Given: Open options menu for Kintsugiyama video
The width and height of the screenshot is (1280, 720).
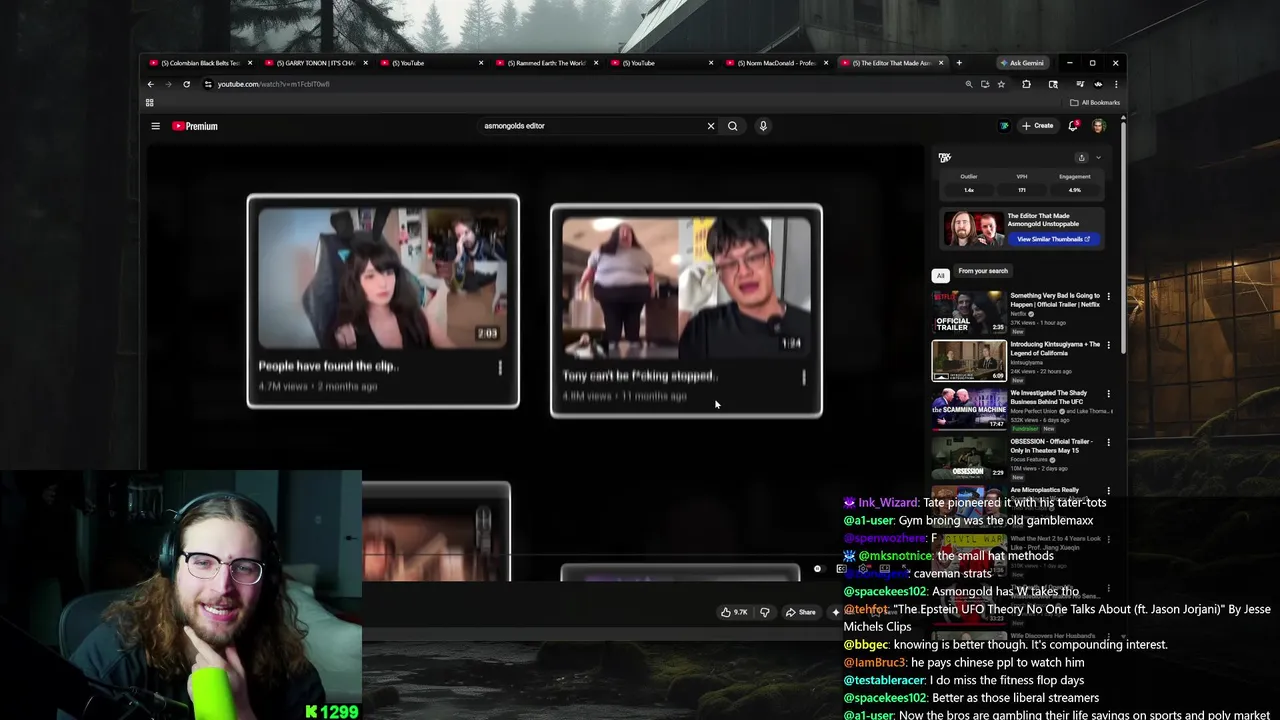Looking at the screenshot, I should (x=1108, y=345).
